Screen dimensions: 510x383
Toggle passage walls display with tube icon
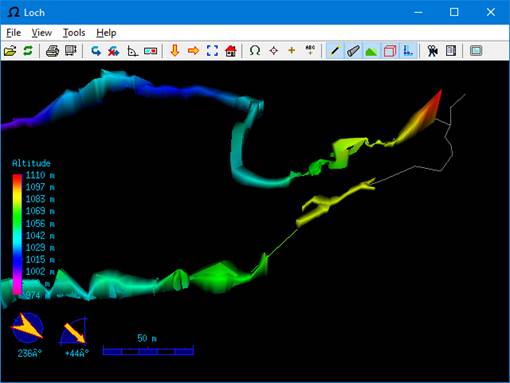click(x=353, y=51)
